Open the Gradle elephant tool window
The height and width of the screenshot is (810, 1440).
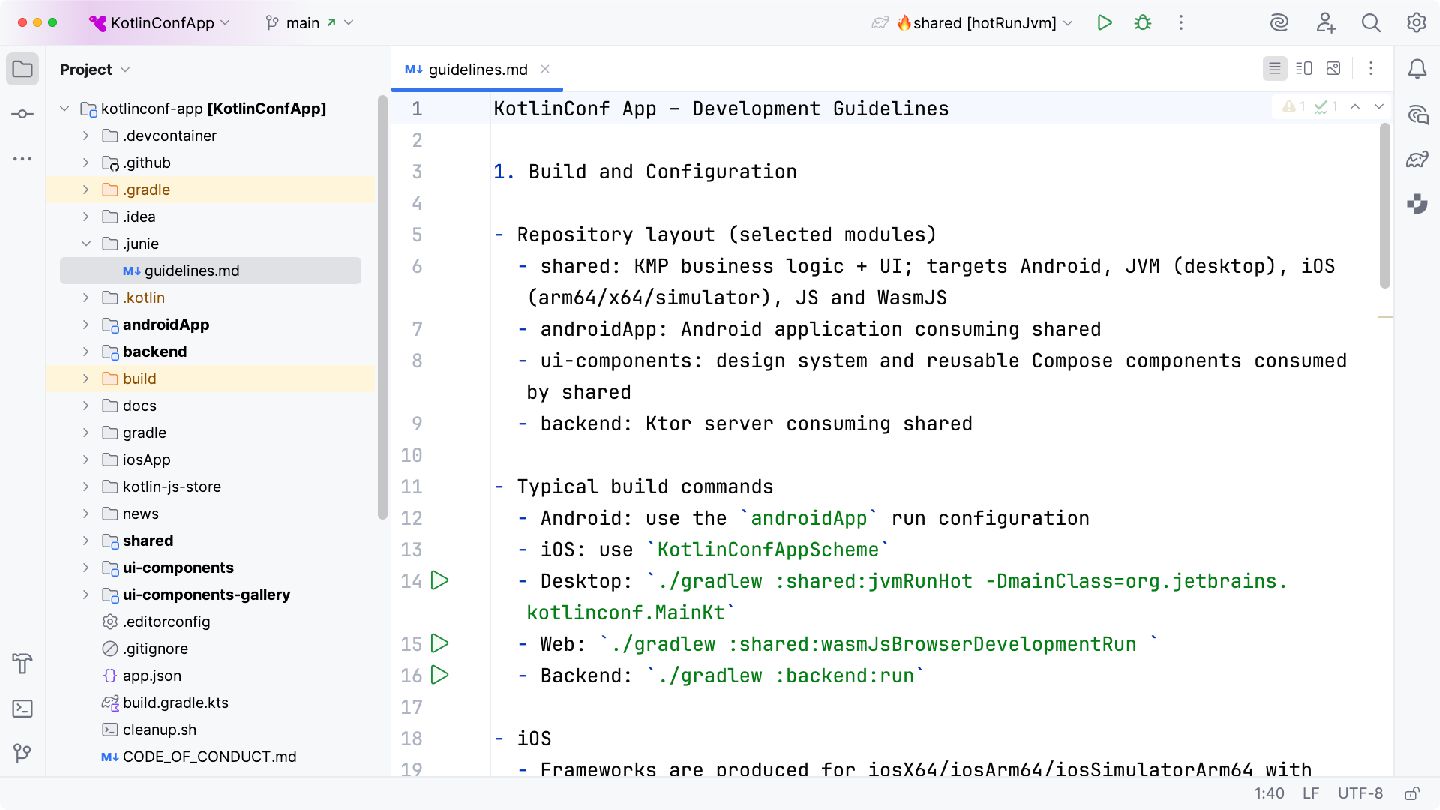1417,159
